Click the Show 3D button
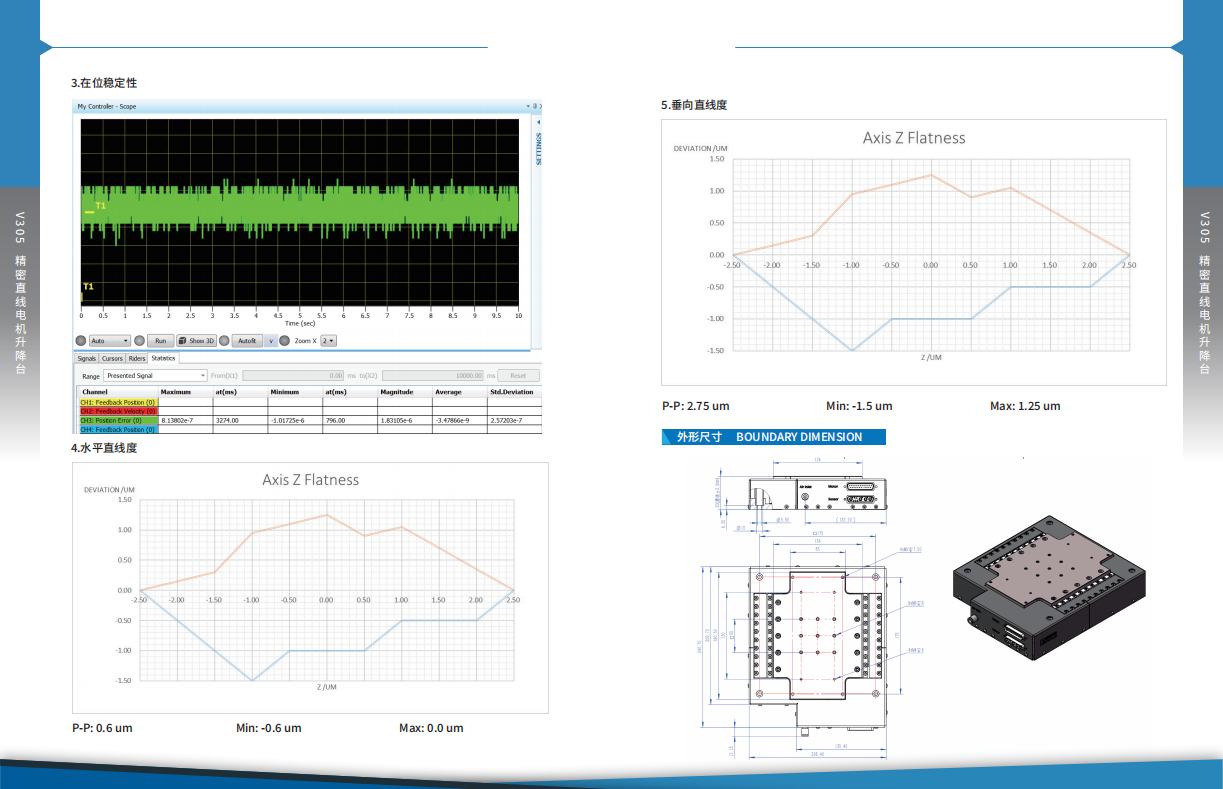Screen dimensions: 1223x789 tap(197, 340)
